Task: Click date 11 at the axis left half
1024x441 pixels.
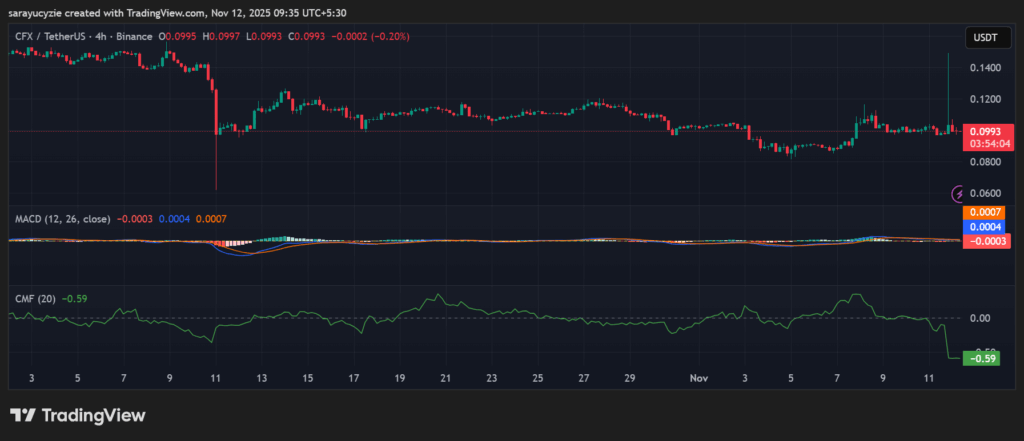Action: pyautogui.click(x=215, y=379)
